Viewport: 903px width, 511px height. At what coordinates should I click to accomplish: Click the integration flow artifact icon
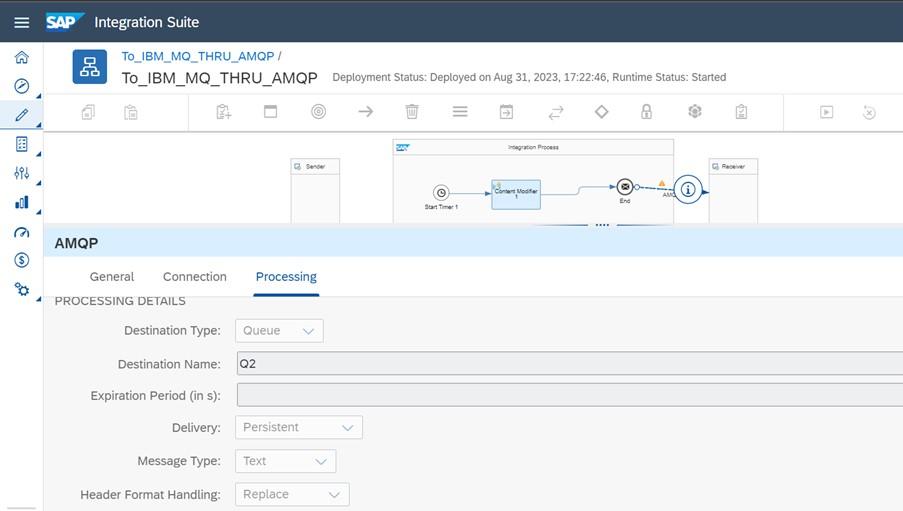tap(89, 67)
